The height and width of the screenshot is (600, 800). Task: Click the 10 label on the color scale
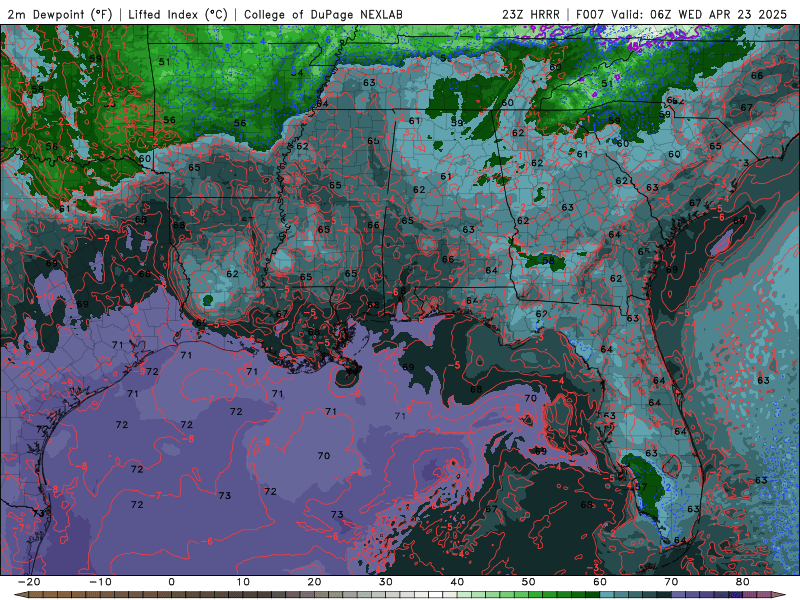click(x=243, y=582)
